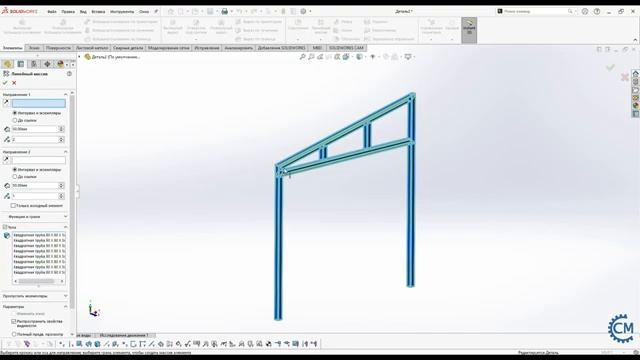
Task: Open the print button dropdown arrow
Action: tap(231, 11)
